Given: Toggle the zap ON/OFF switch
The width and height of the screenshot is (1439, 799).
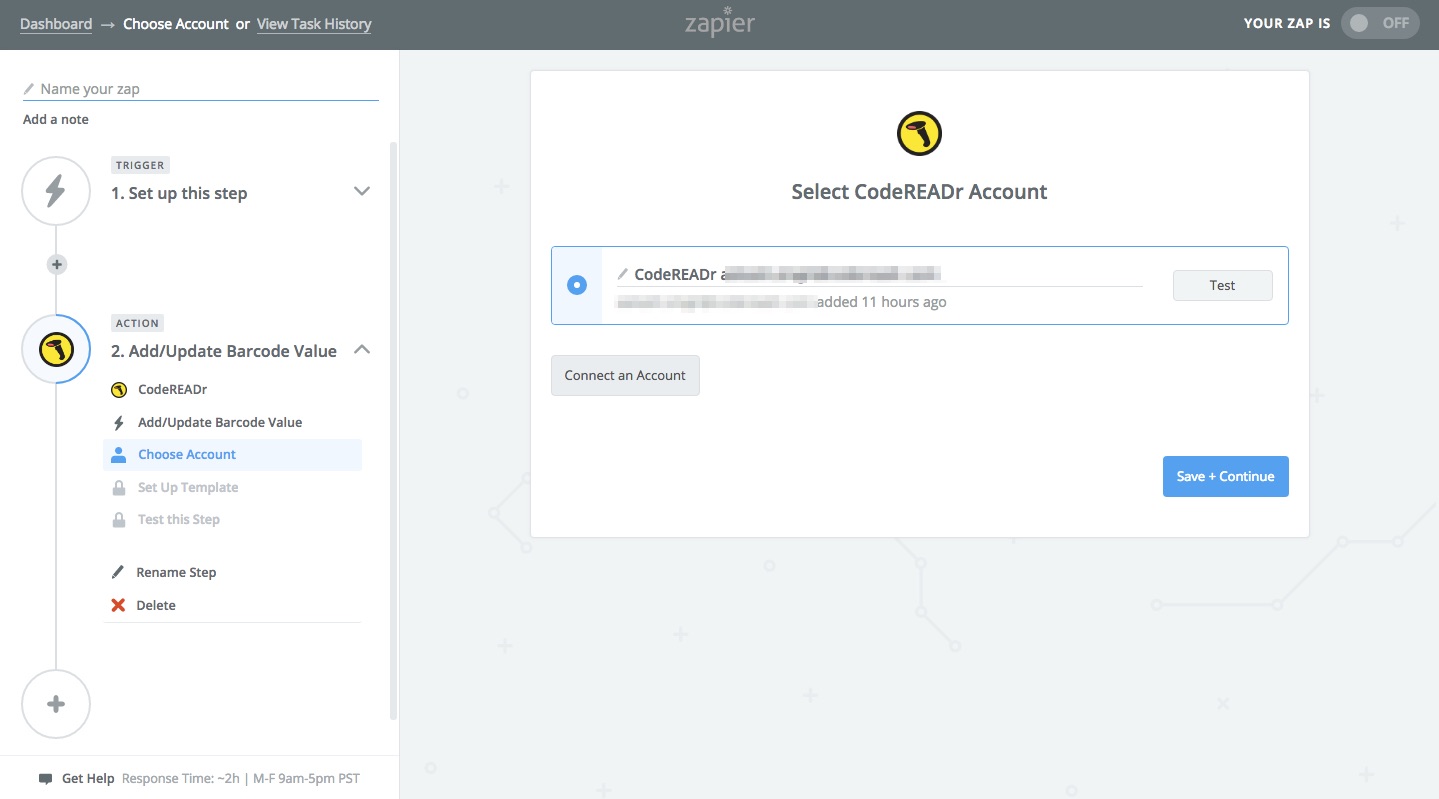Looking at the screenshot, I should 1380,23.
